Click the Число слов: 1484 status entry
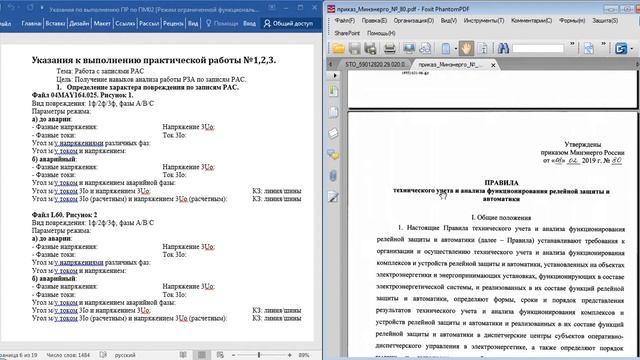This screenshot has width=640, height=360. [68, 355]
